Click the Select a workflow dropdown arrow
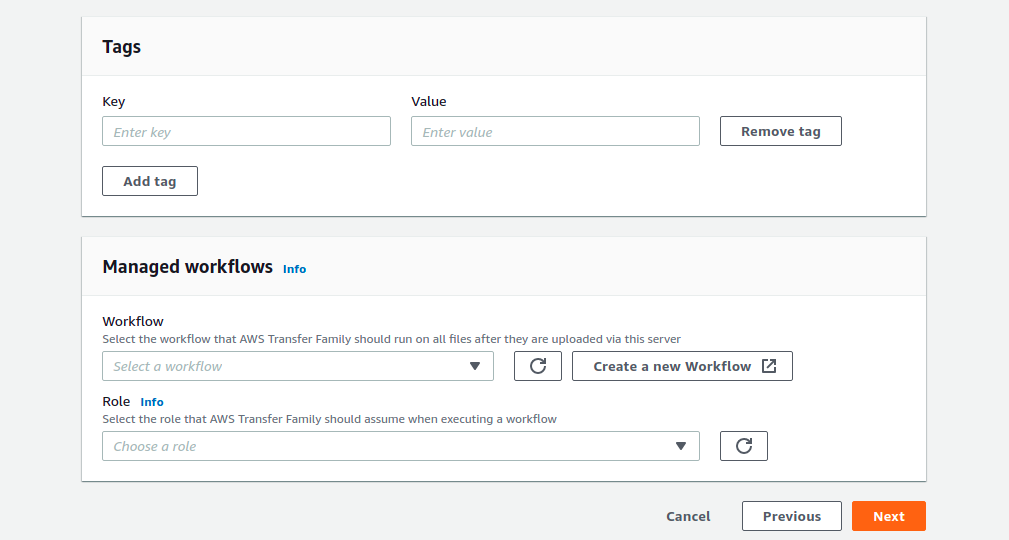The image size is (1009, 540). pyautogui.click(x=475, y=366)
